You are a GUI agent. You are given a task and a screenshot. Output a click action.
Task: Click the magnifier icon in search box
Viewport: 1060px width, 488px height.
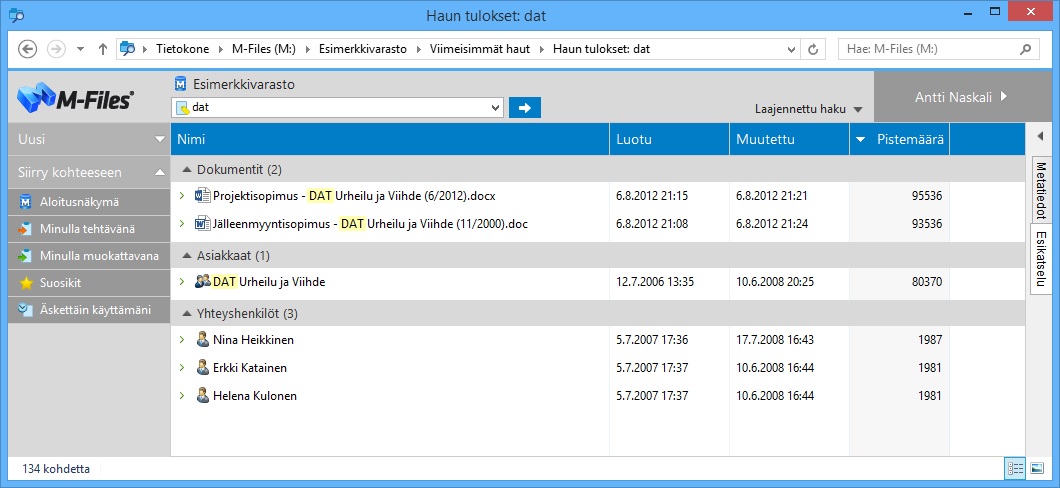click(1026, 49)
